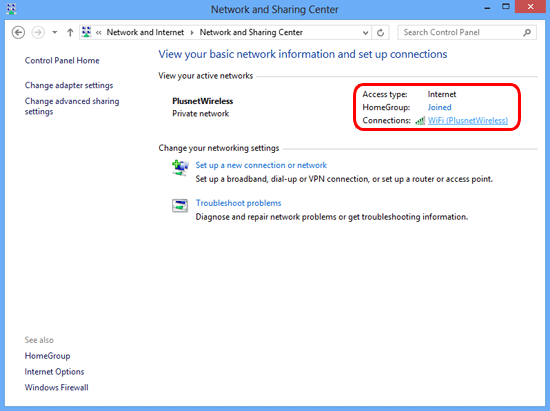Click Set up a new connection or network
Screen dimensions: 550x411
pyautogui.click(x=261, y=165)
